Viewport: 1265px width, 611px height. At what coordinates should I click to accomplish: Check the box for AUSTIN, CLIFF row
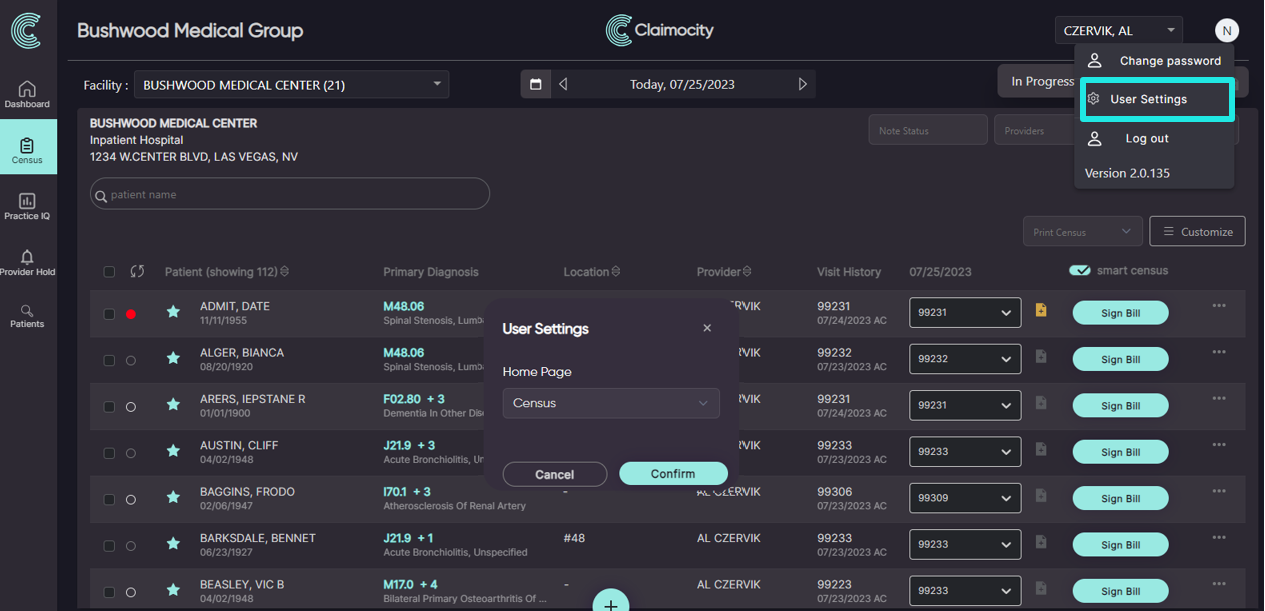pos(109,453)
